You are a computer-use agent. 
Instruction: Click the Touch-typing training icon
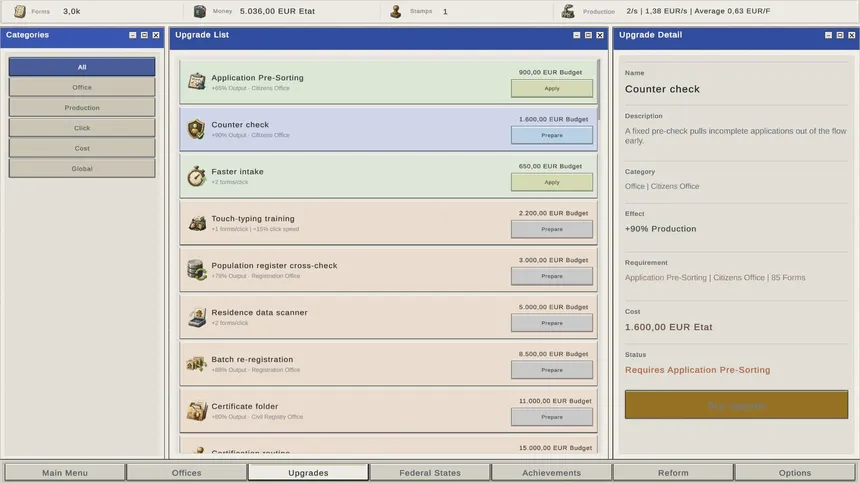click(196, 223)
